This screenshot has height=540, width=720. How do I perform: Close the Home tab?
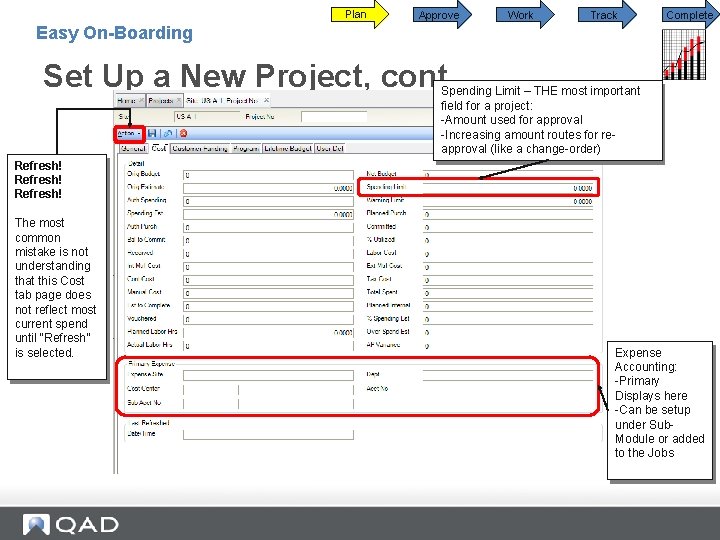point(141,100)
